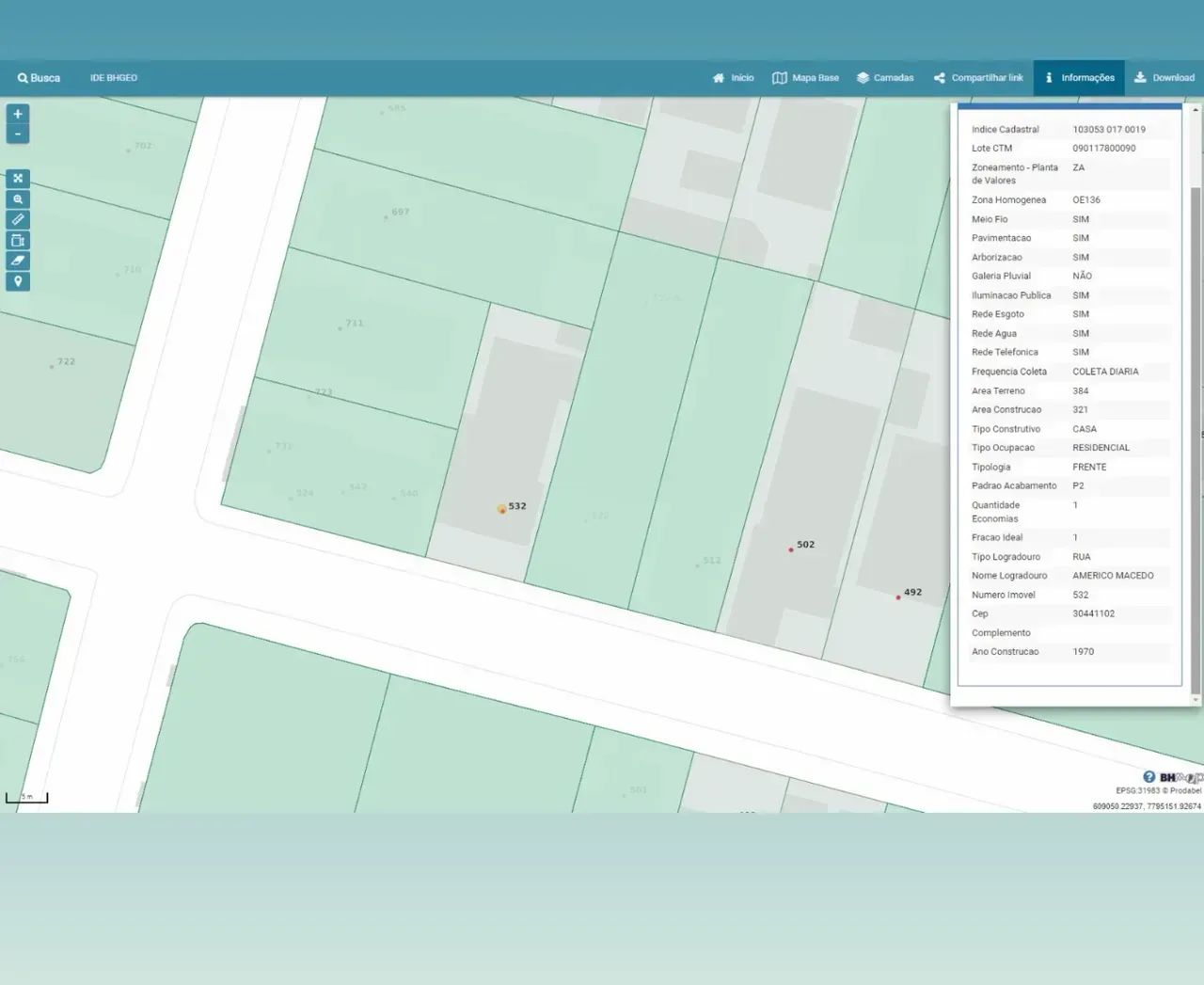Screen dimensions: 1204x985
Task: Select the location pin marker tool
Action: pos(18,281)
